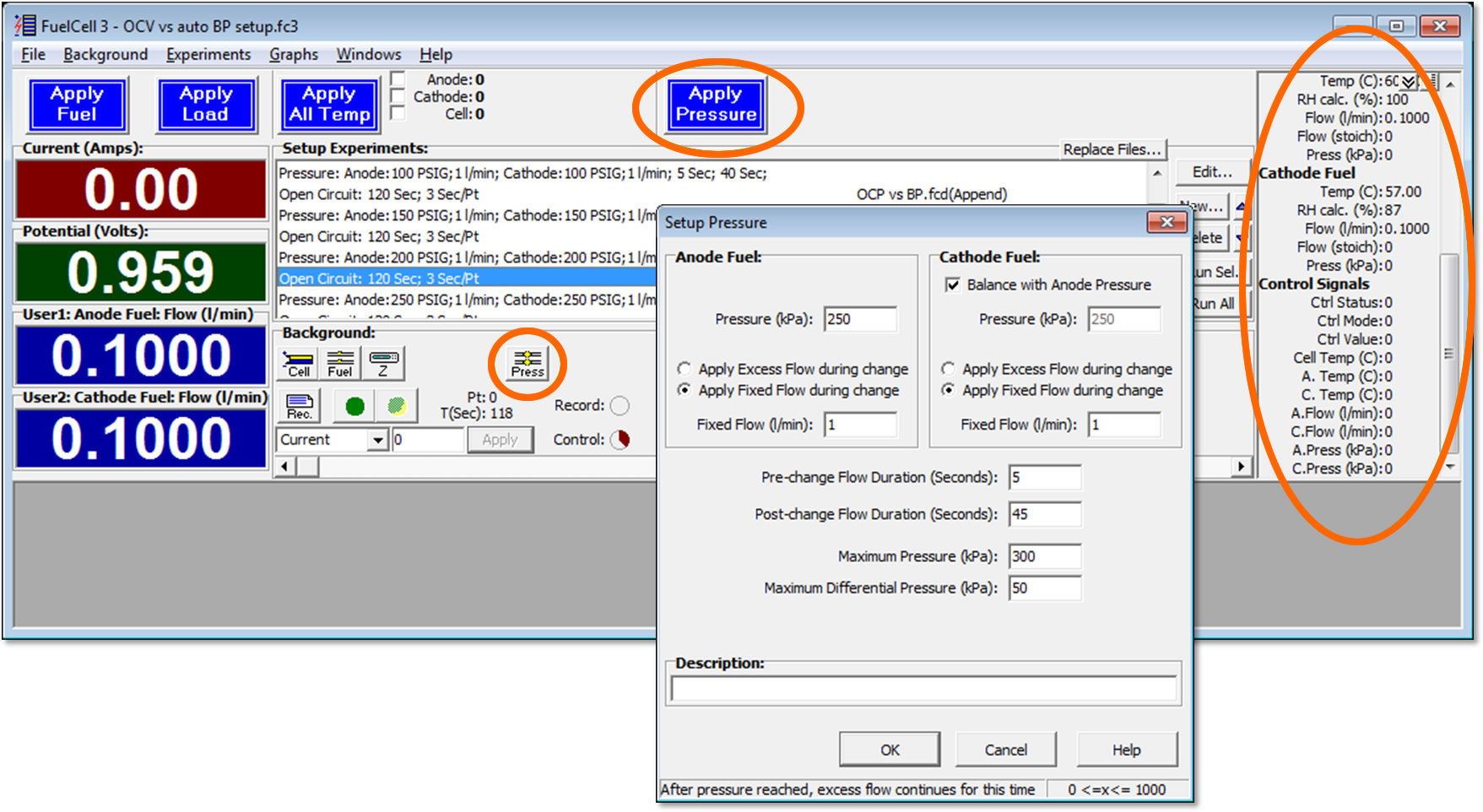Click the Replace Files... button

pos(1112,149)
